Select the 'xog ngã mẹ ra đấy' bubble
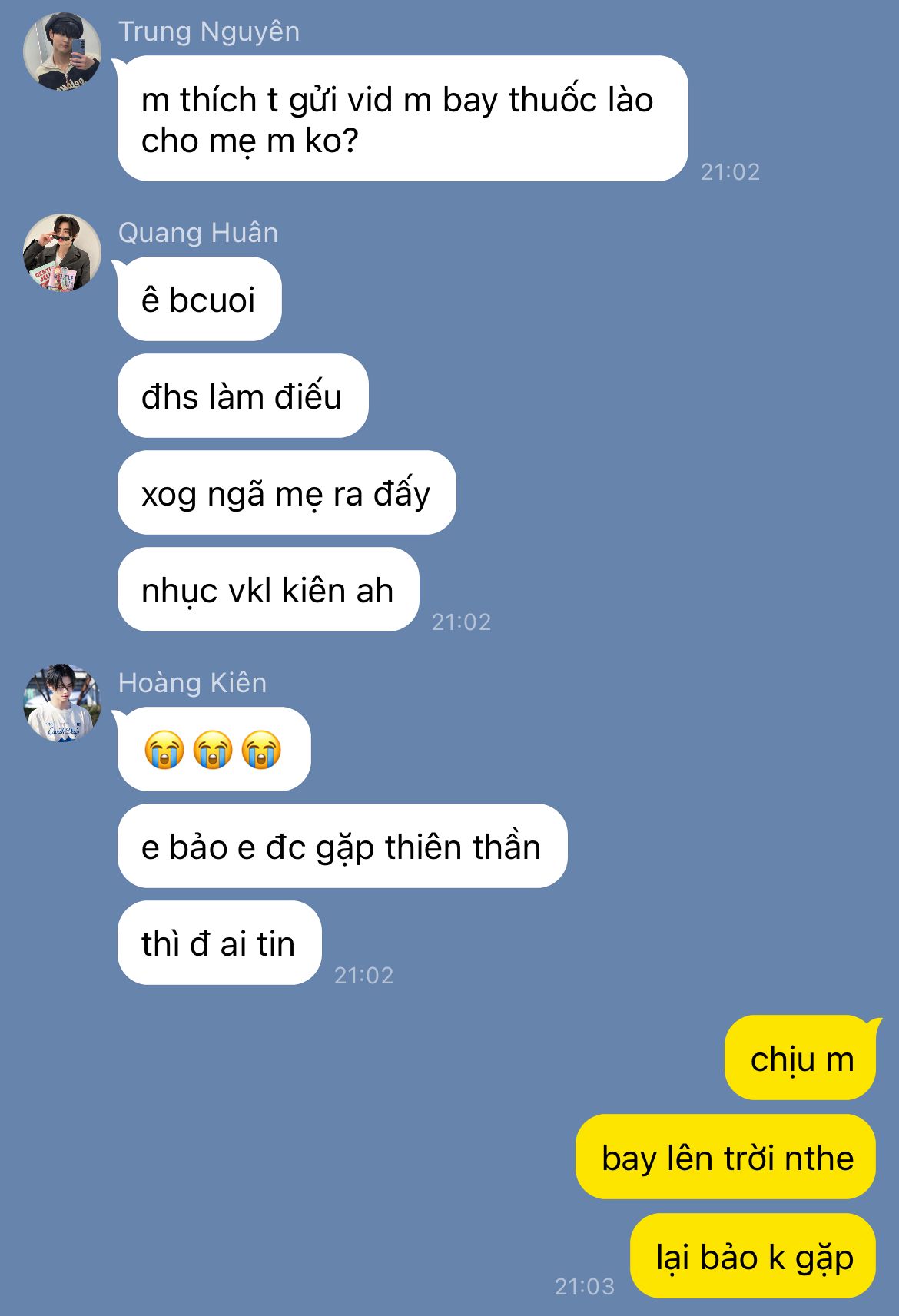This screenshot has height=1316, width=899. [x=287, y=492]
